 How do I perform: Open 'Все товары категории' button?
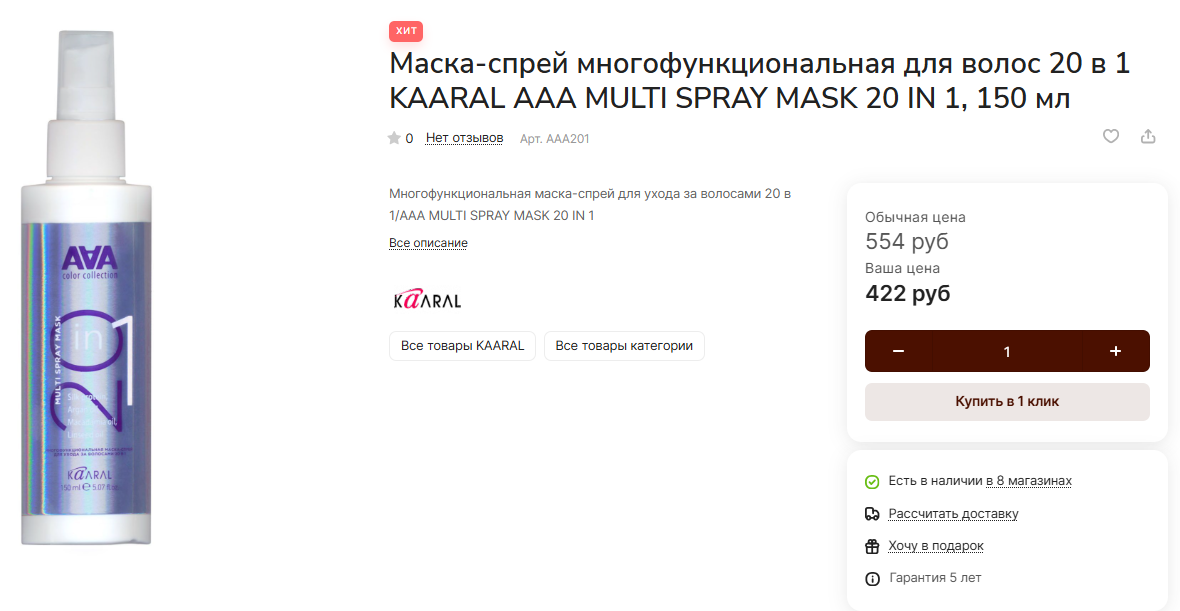tap(624, 346)
